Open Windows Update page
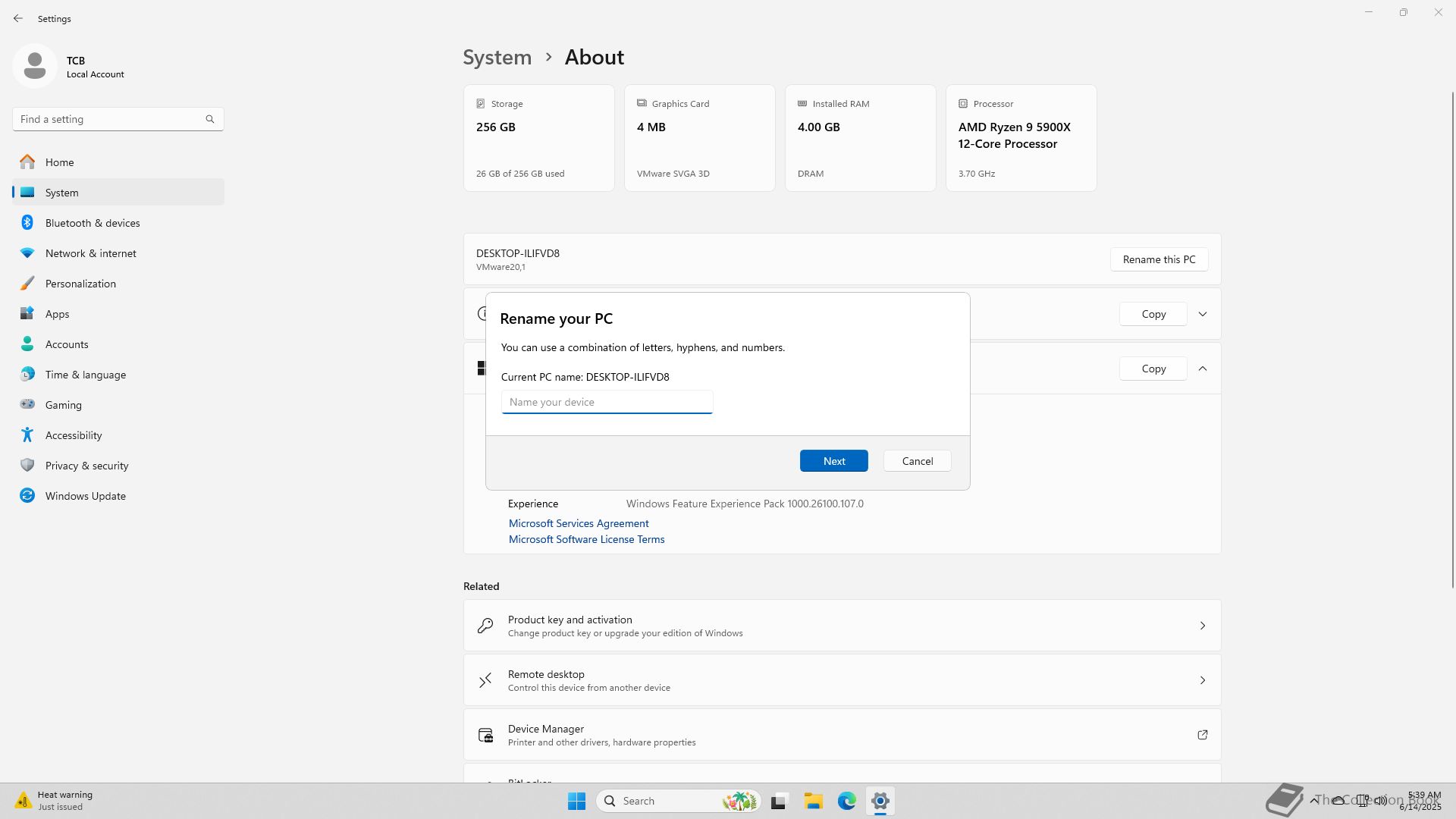 pos(85,496)
